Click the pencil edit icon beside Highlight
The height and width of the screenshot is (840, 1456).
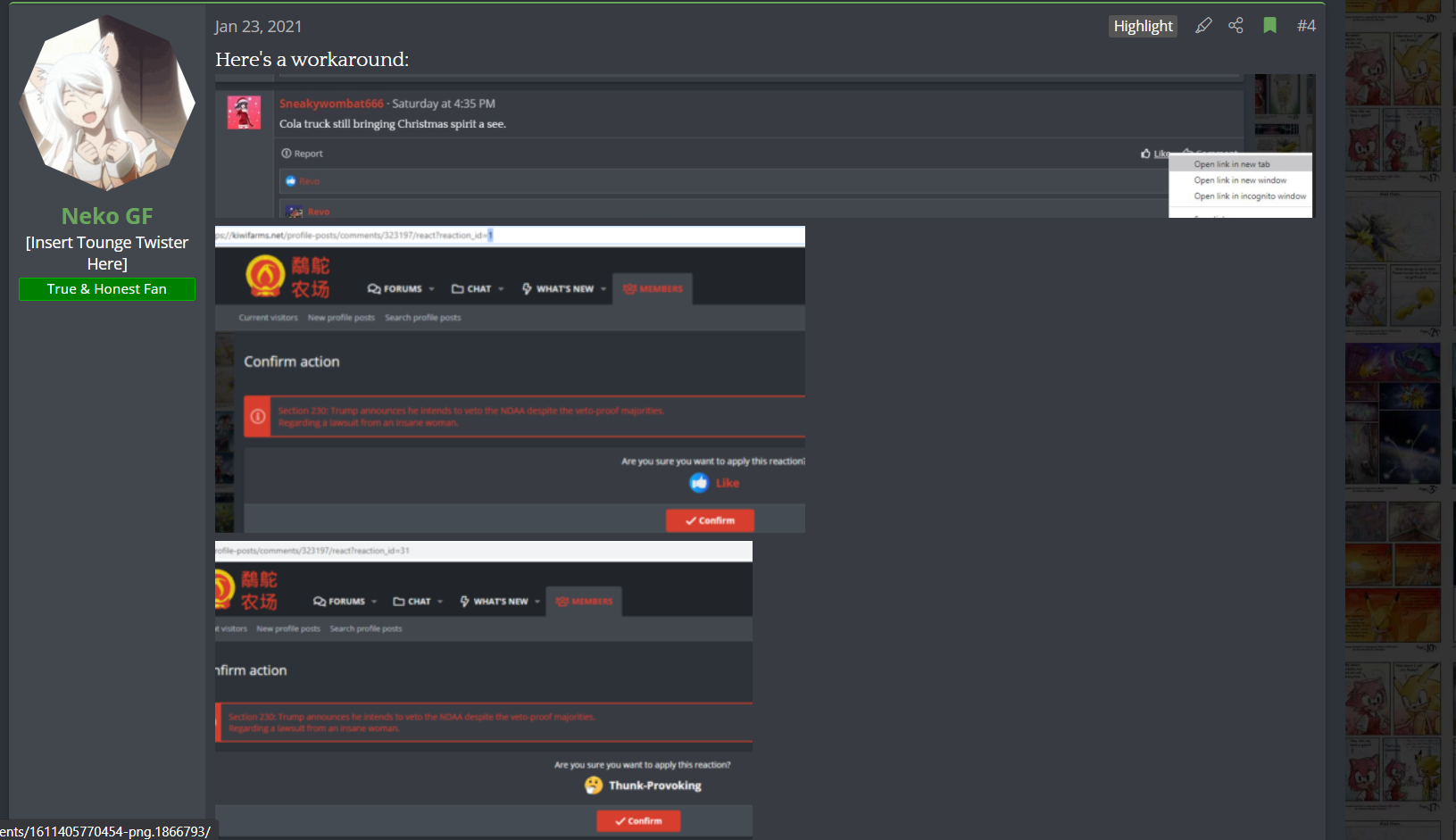pos(1203,26)
